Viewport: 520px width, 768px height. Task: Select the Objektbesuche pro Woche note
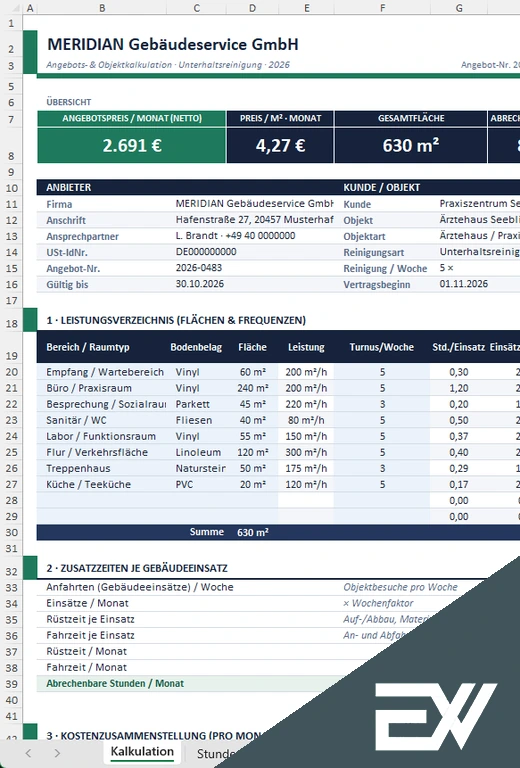click(400, 587)
